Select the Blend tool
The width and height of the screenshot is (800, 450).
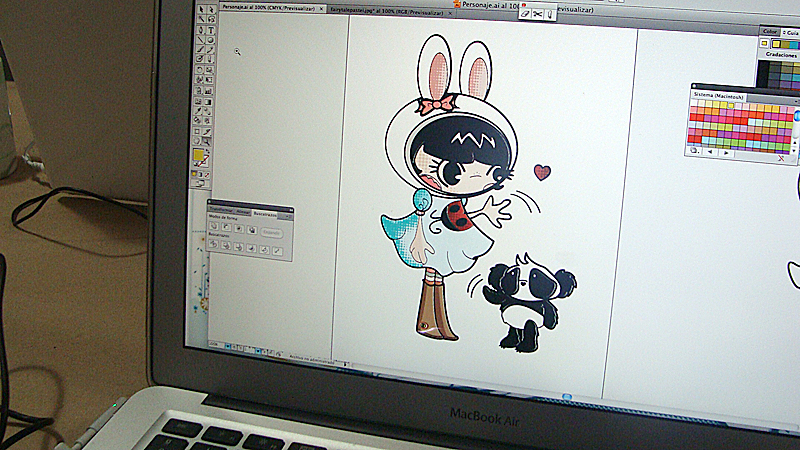207,111
